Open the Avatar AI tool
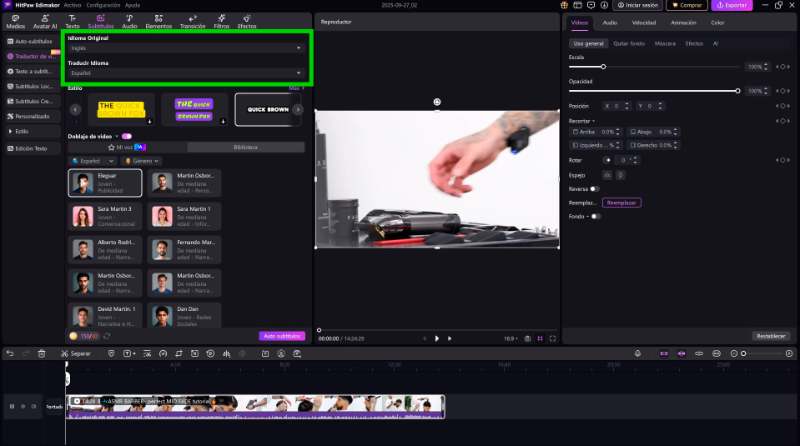 point(45,21)
